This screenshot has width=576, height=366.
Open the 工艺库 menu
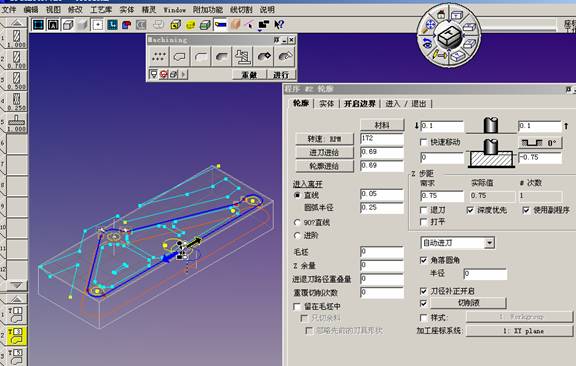tap(101, 10)
